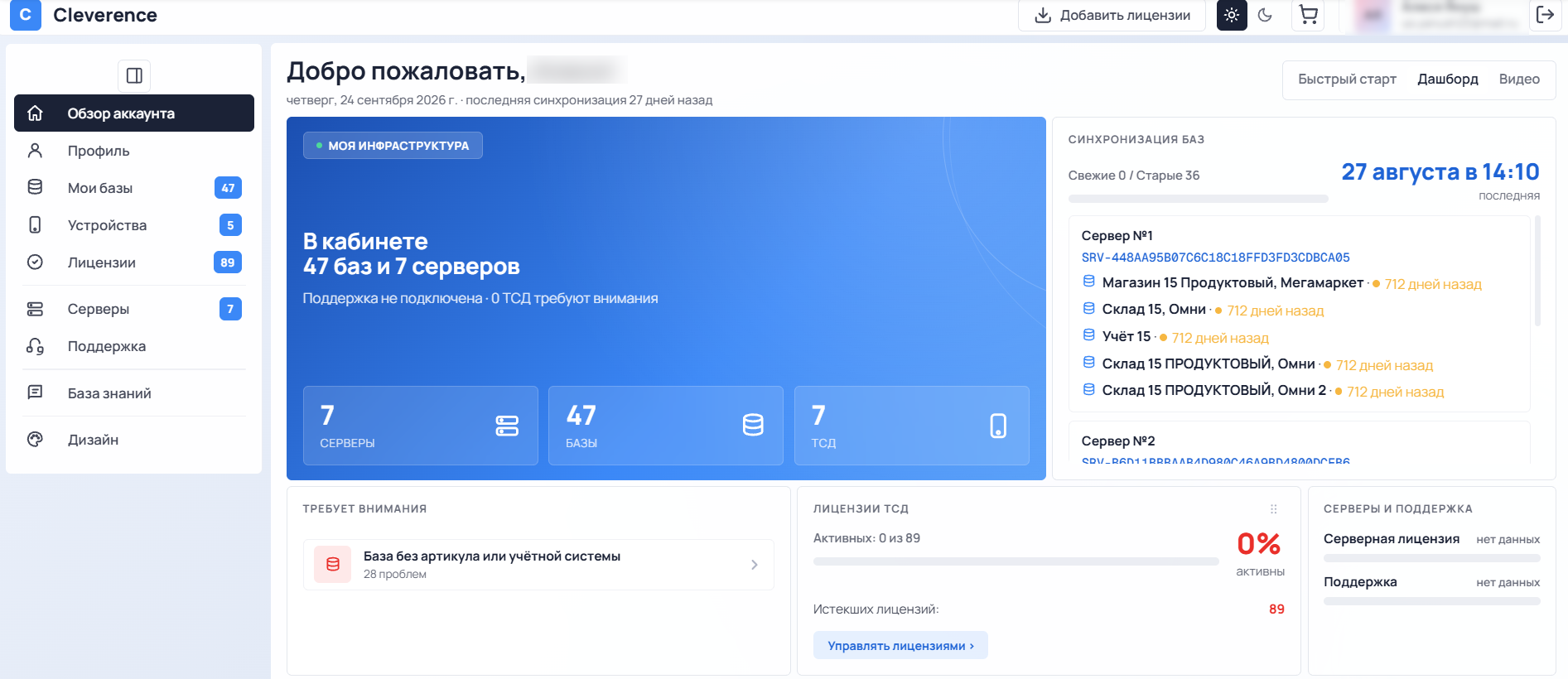Image resolution: width=1568 pixels, height=679 pixels.
Task: Open Профиль in sidebar
Action: (x=134, y=151)
